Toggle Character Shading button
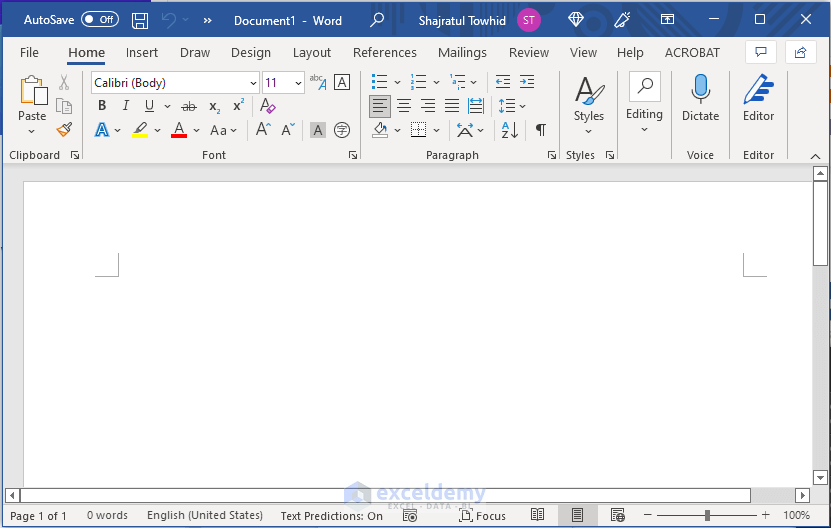The image size is (831, 528). point(317,130)
